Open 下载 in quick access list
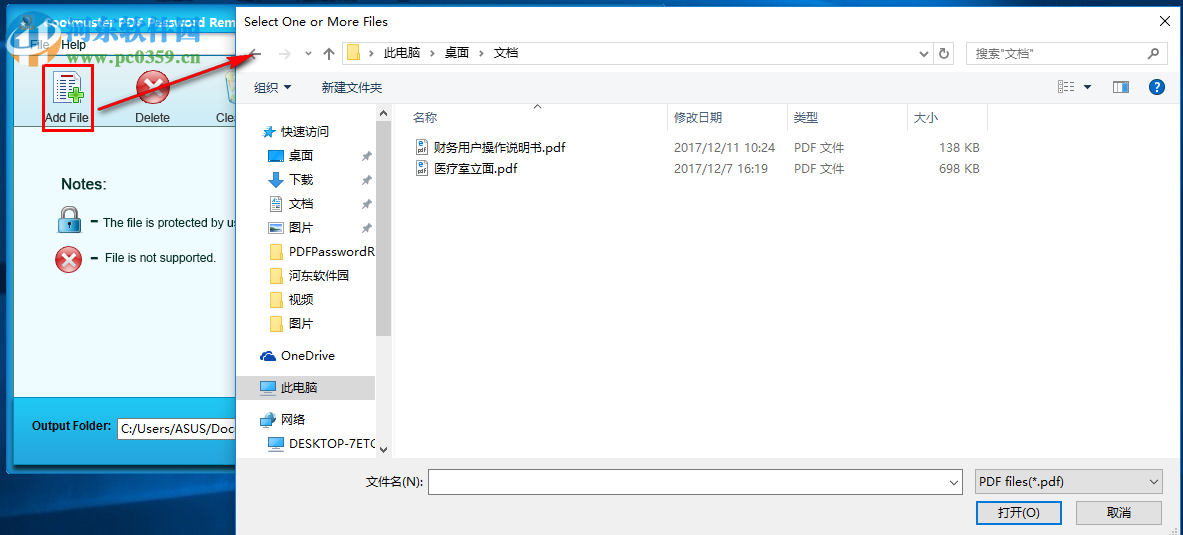Image resolution: width=1183 pixels, height=535 pixels. tap(300, 180)
